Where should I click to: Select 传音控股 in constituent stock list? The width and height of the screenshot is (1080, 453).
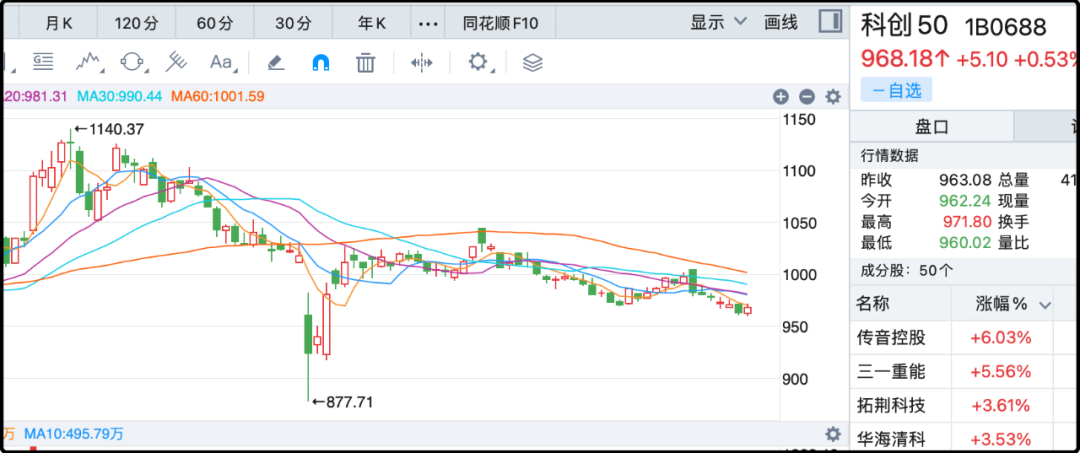(892, 338)
